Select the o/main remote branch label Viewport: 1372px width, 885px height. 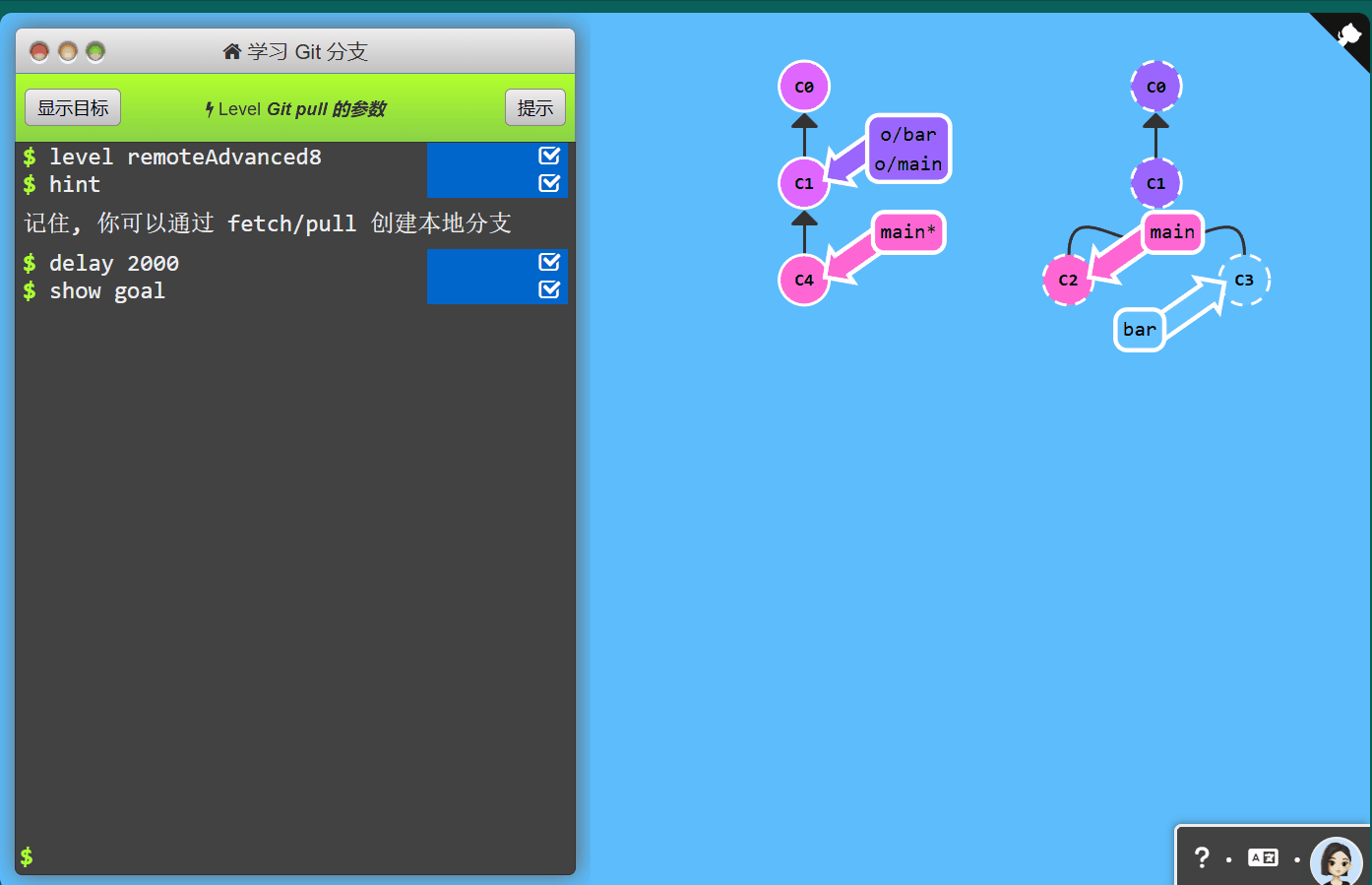[x=908, y=164]
